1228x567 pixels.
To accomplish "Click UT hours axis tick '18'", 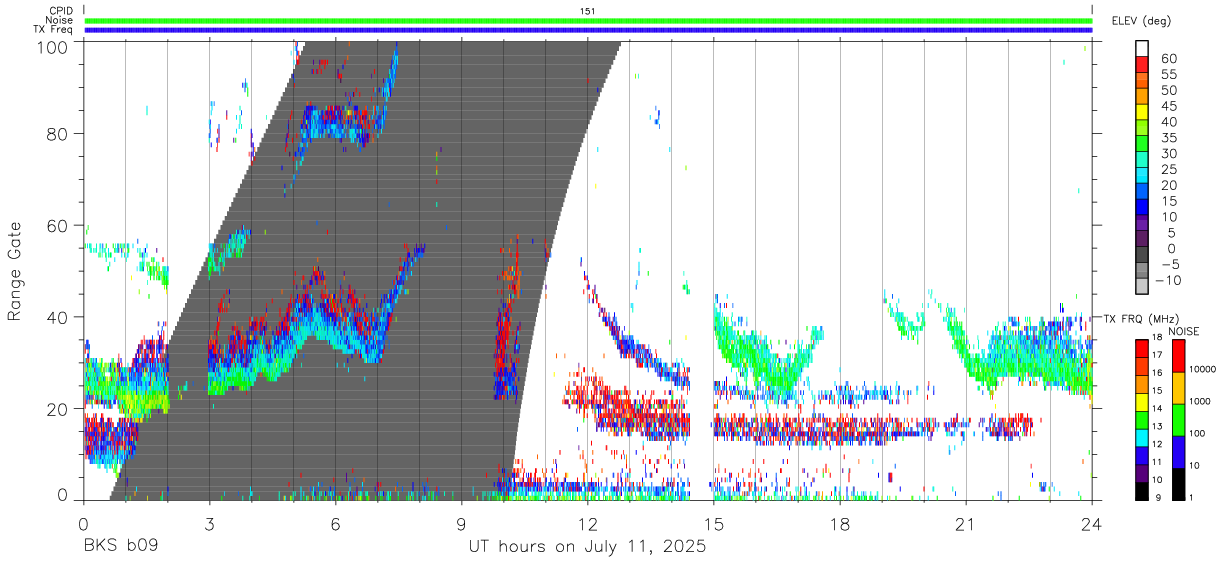I will click(x=839, y=524).
